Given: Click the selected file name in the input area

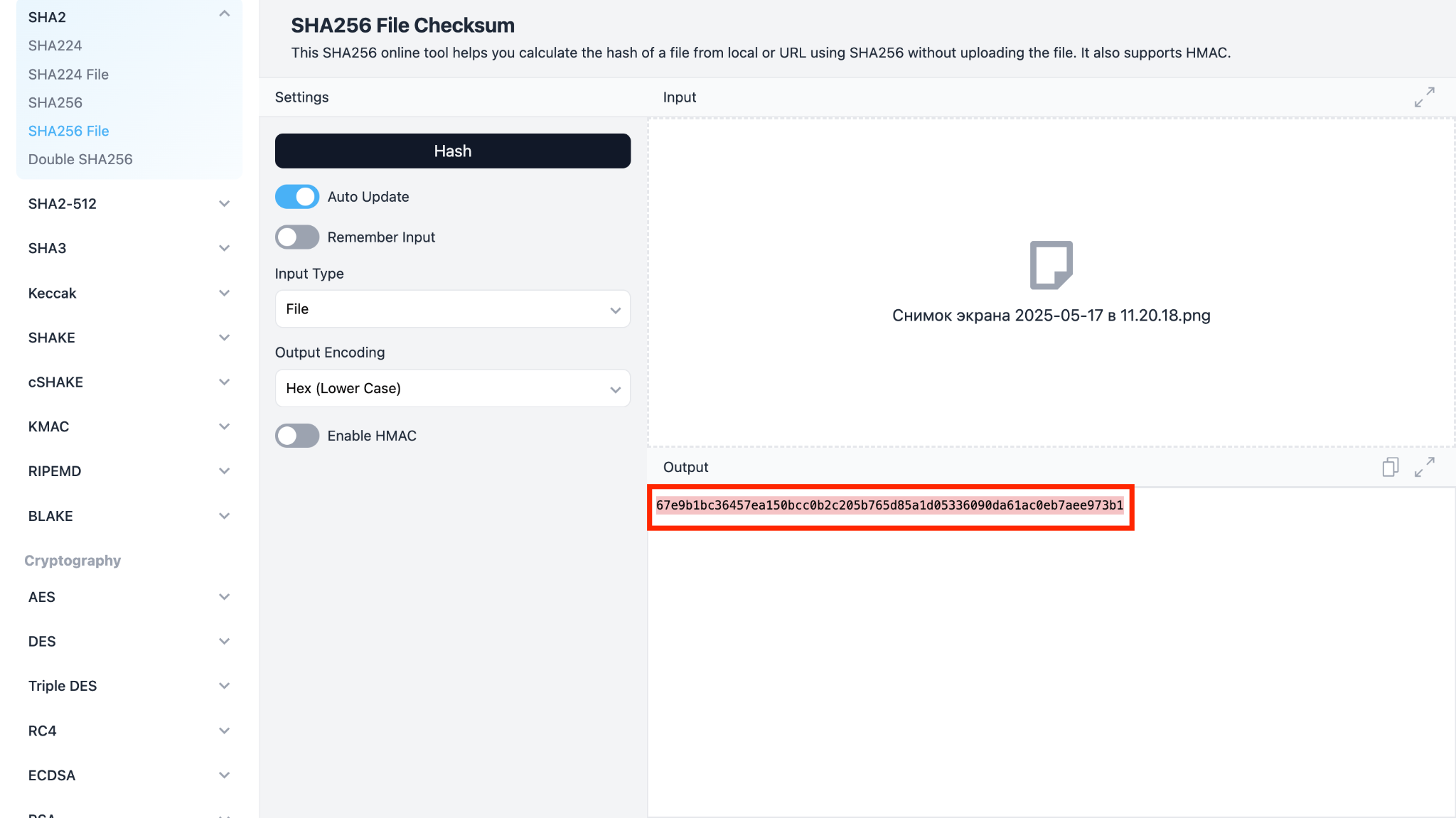Looking at the screenshot, I should pos(1051,316).
